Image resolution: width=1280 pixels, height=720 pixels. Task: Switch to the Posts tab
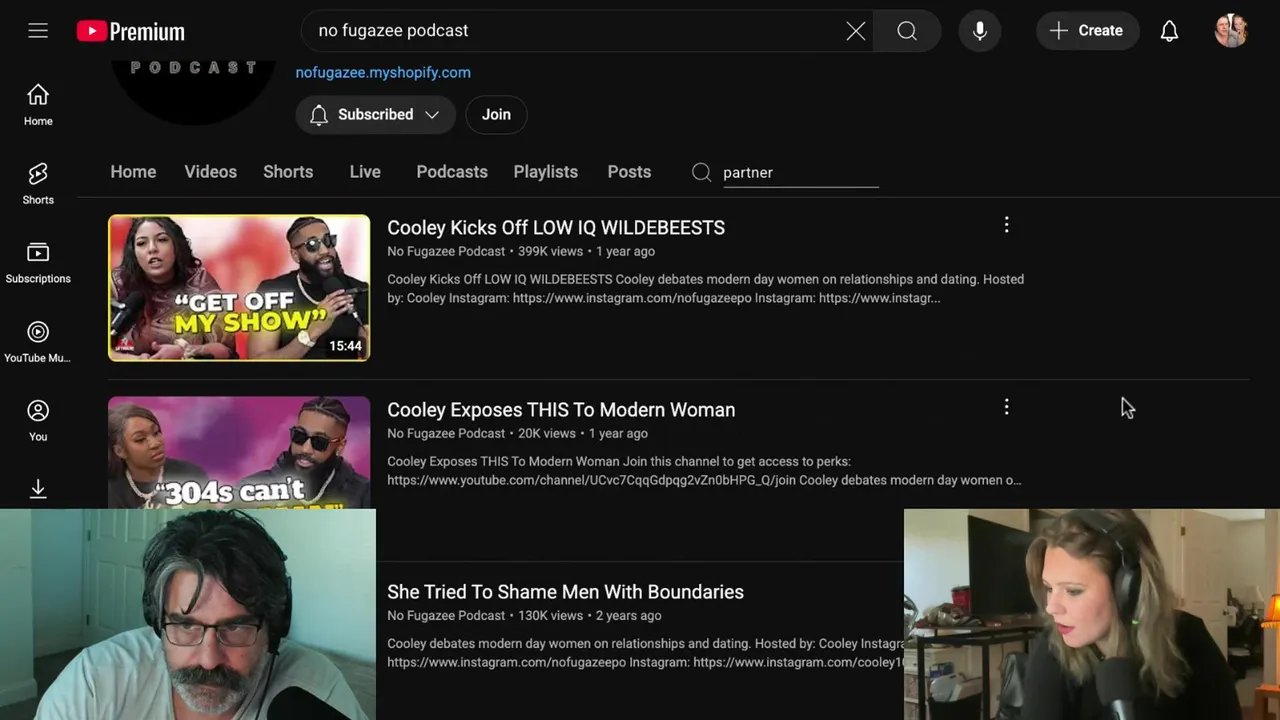(629, 172)
